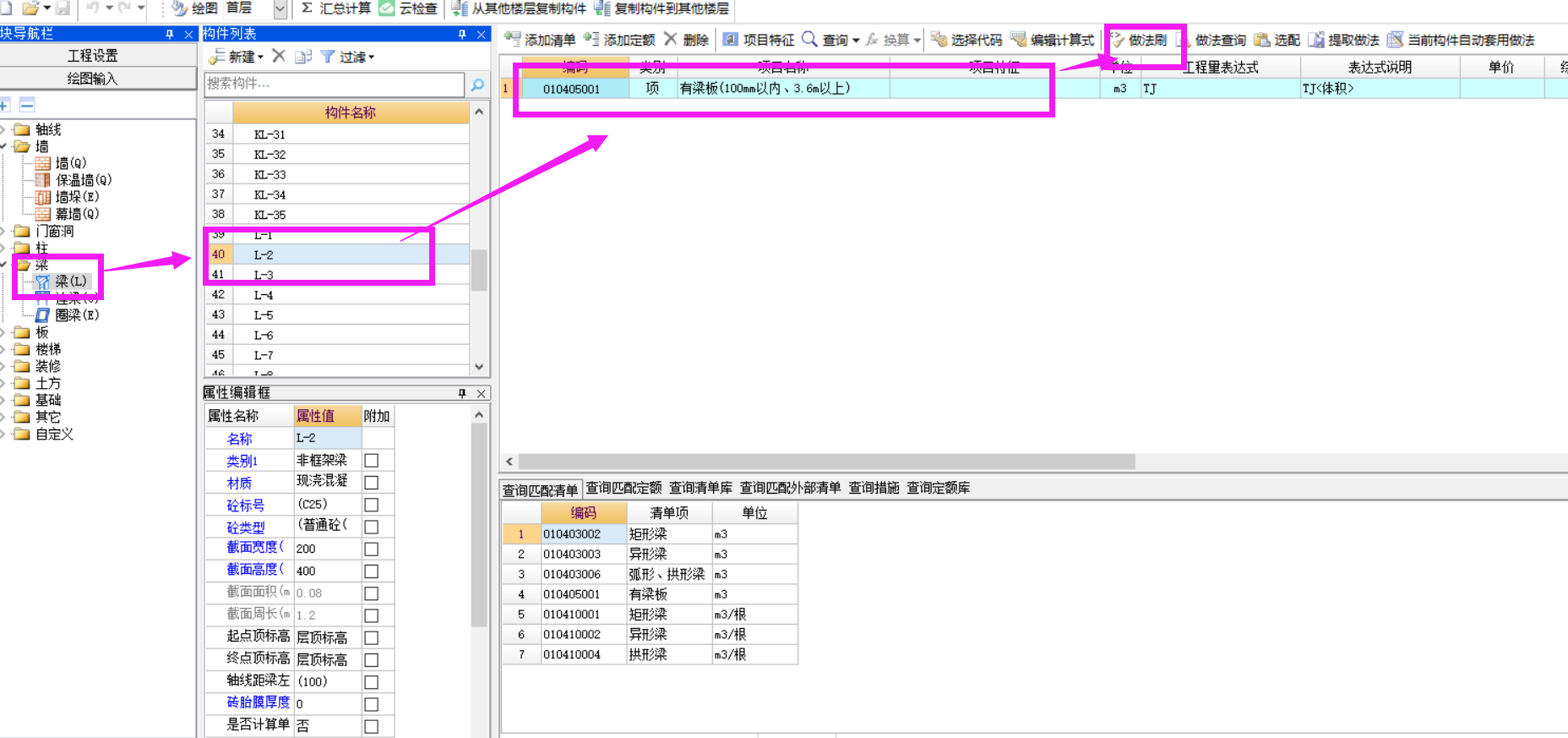Tick the 附加 checkbox for 类别1
Image resolution: width=1568 pixels, height=738 pixels.
click(371, 461)
